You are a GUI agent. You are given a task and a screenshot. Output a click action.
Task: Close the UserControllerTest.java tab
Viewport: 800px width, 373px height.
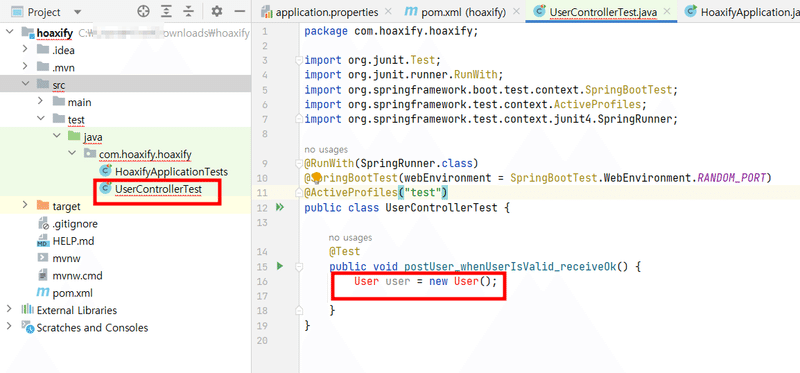point(667,11)
